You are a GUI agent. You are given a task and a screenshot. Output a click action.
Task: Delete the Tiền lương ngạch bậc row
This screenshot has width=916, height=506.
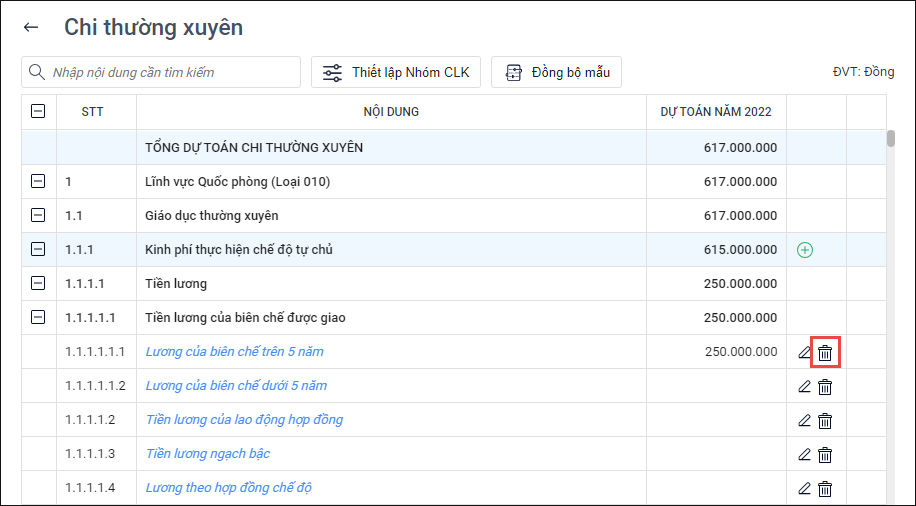click(825, 454)
